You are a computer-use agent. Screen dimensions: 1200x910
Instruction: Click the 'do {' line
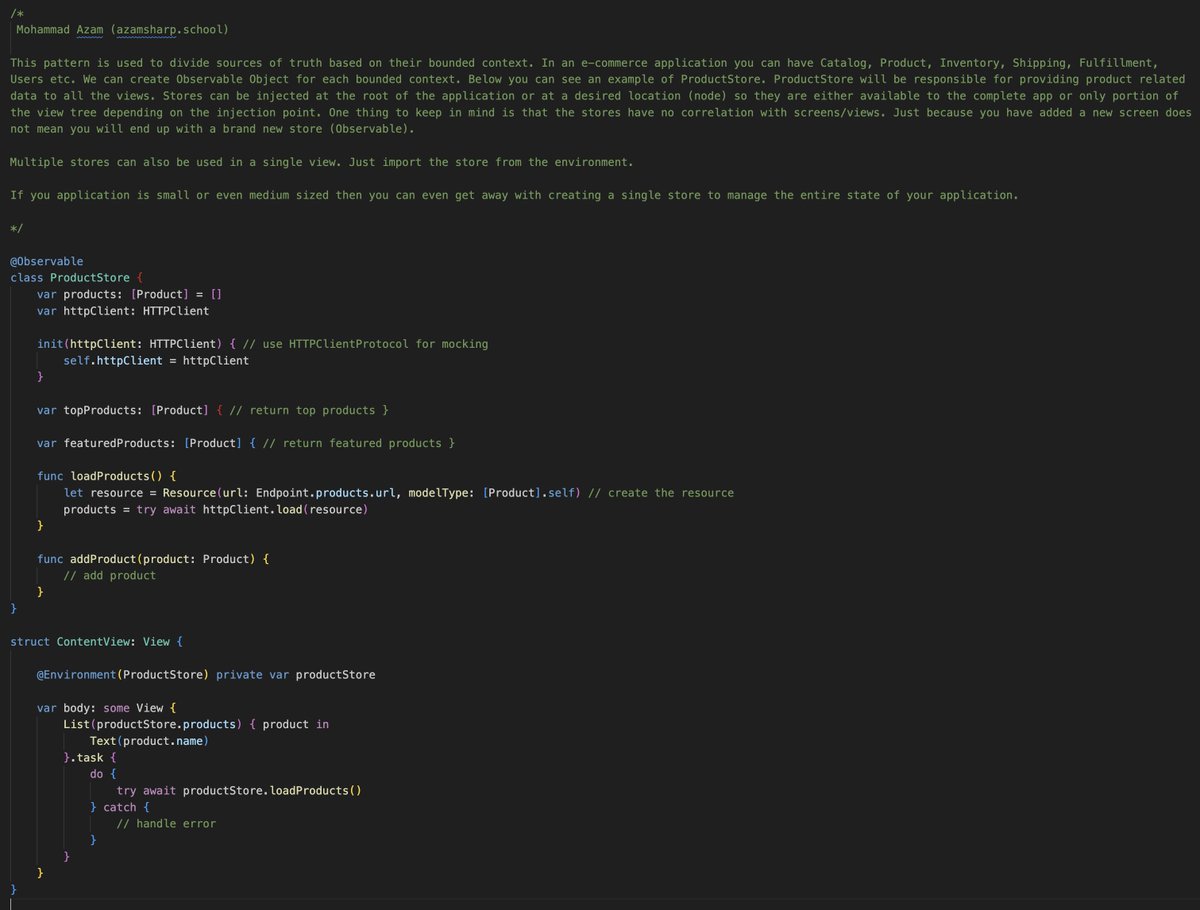pyautogui.click(x=103, y=774)
